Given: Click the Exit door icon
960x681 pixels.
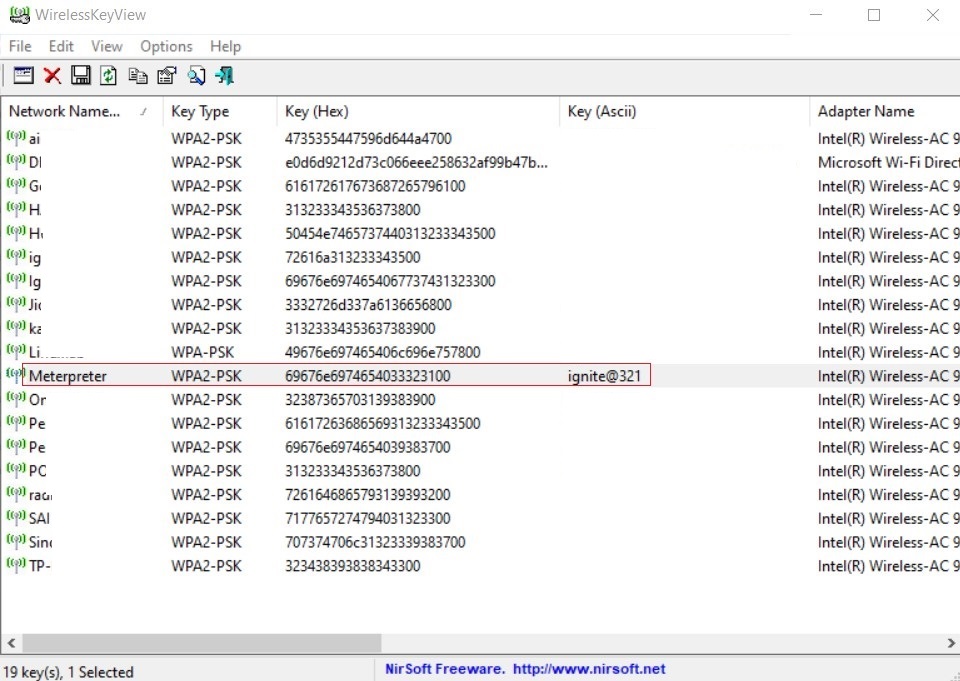Looking at the screenshot, I should (224, 75).
